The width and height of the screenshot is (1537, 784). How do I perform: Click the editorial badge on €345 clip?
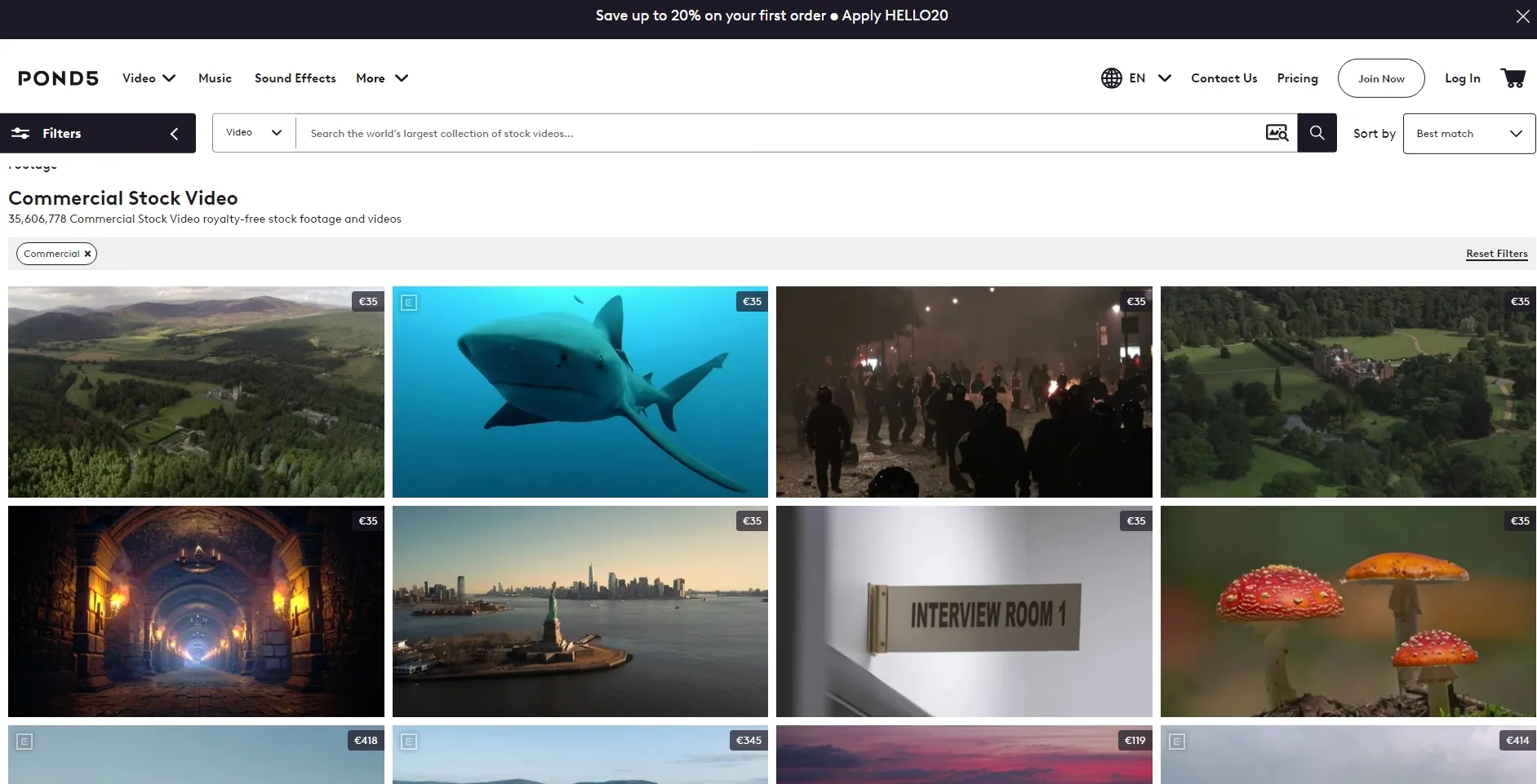click(409, 742)
